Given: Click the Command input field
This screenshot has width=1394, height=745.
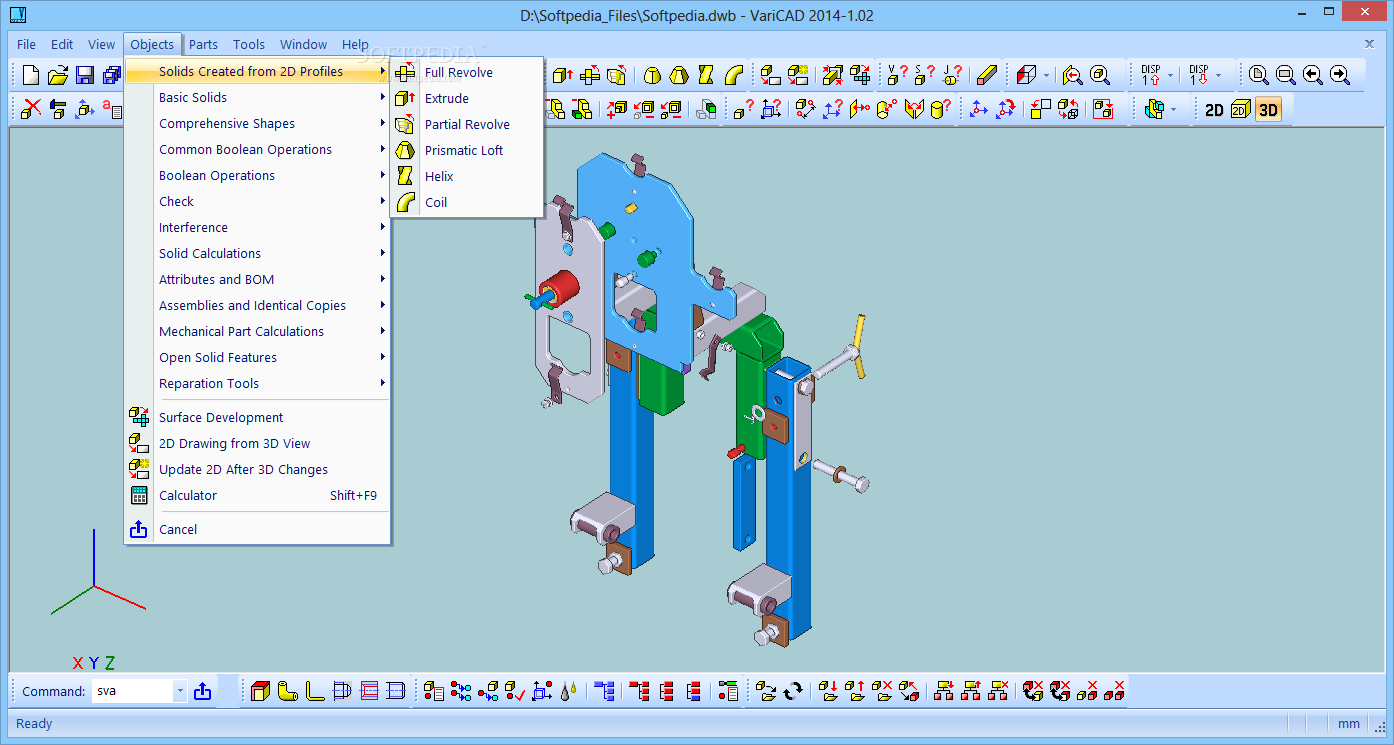Looking at the screenshot, I should [132, 691].
